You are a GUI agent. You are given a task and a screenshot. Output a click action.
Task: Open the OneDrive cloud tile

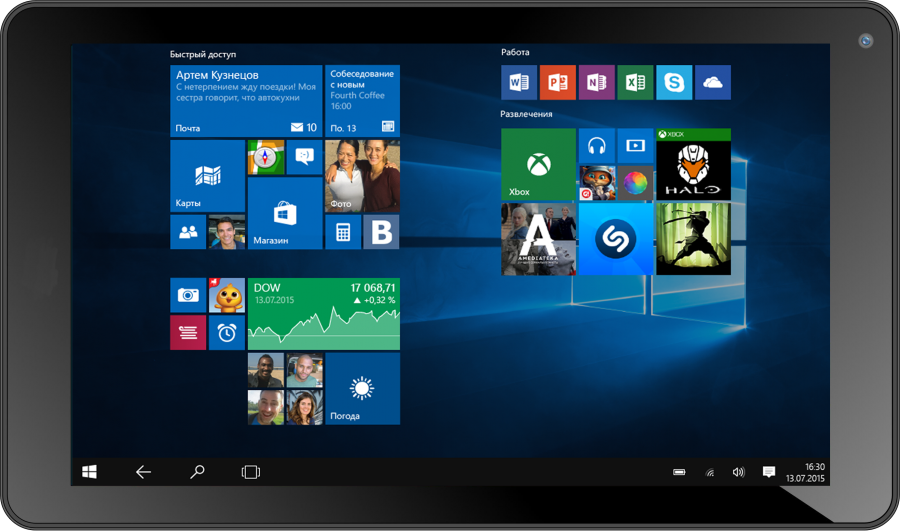click(713, 83)
